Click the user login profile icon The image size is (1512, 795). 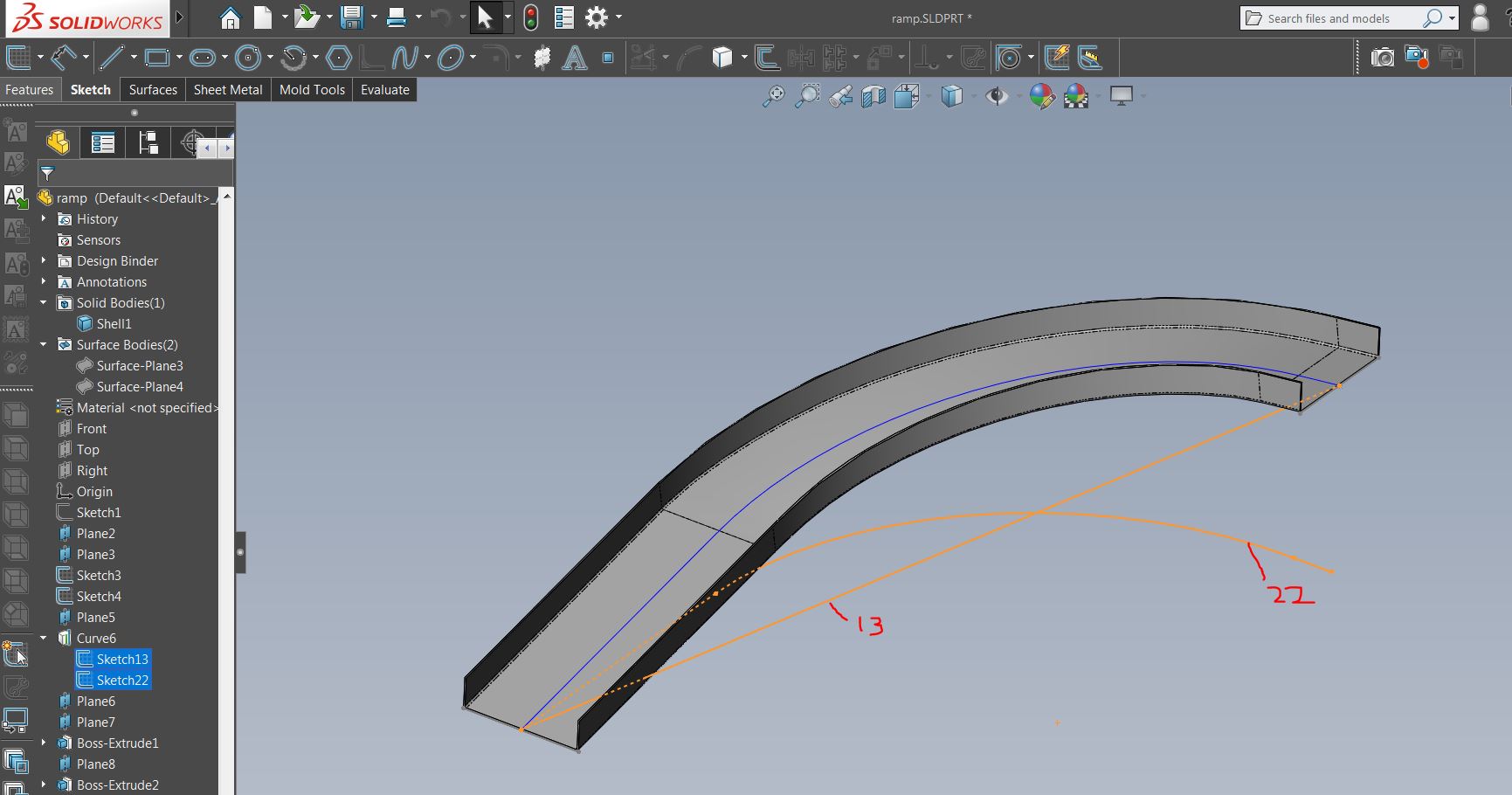(1480, 18)
